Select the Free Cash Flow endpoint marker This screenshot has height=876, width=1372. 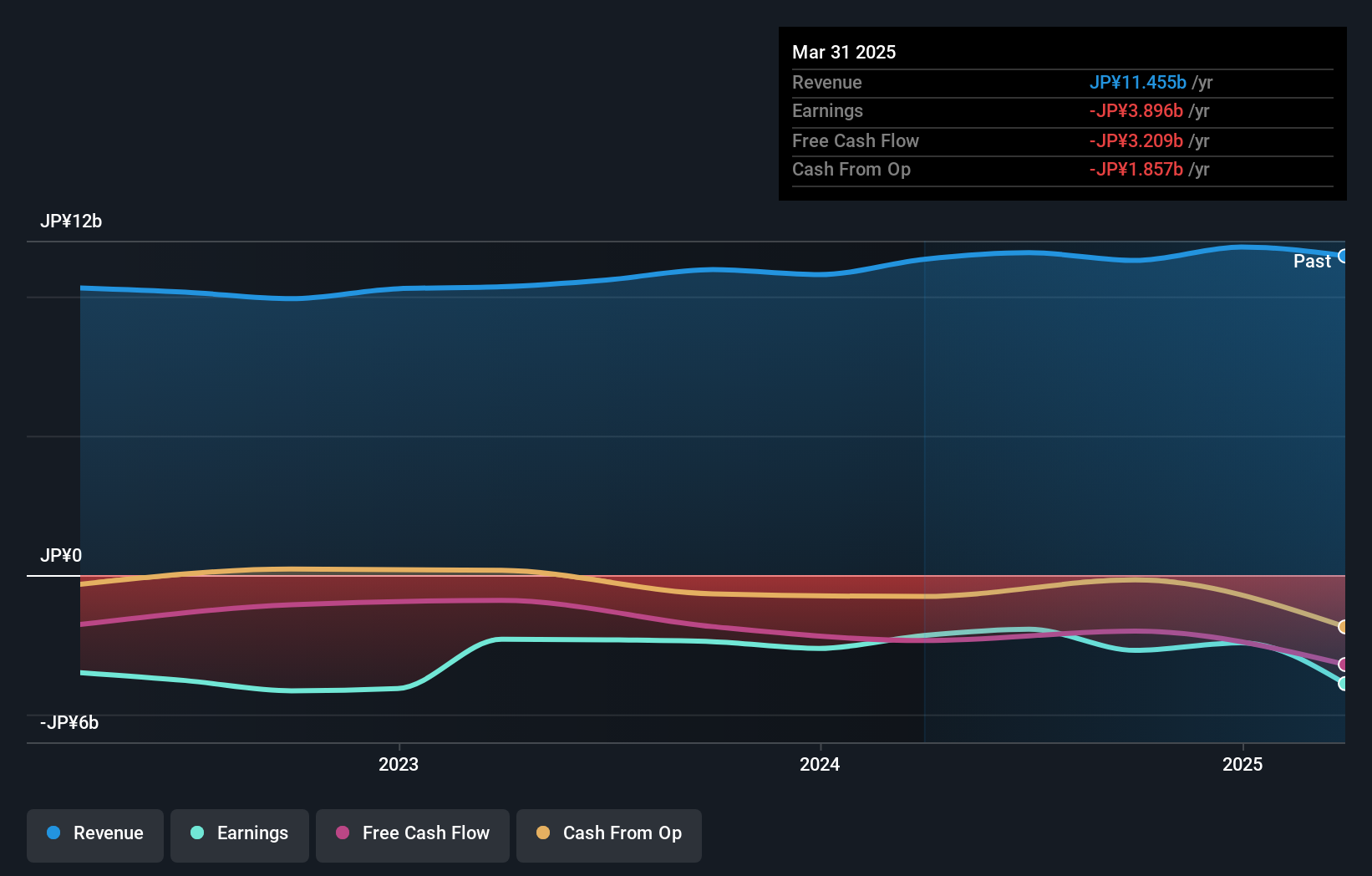[x=1343, y=665]
